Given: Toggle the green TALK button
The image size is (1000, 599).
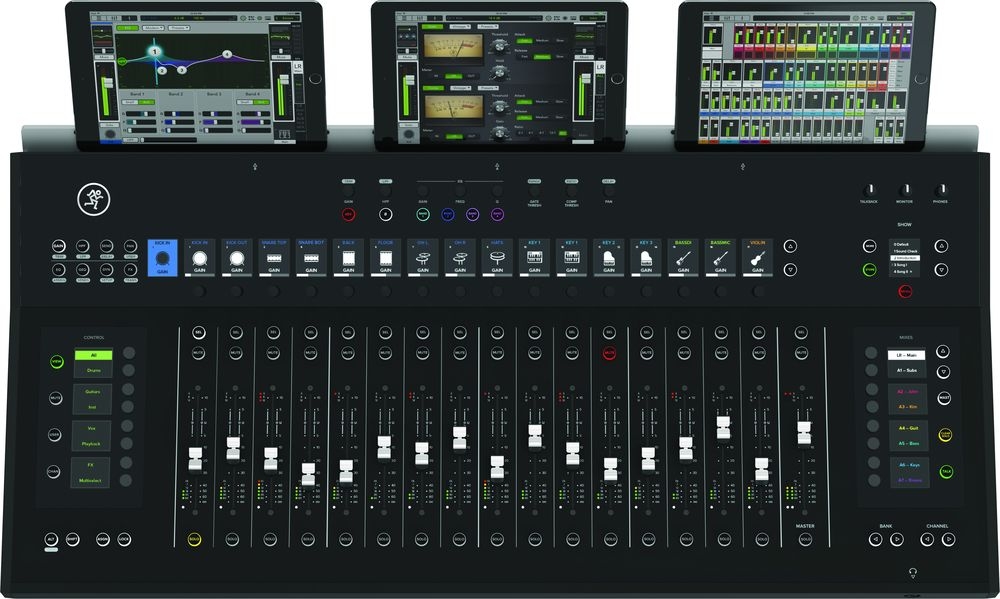Looking at the screenshot, I should 944,468.
